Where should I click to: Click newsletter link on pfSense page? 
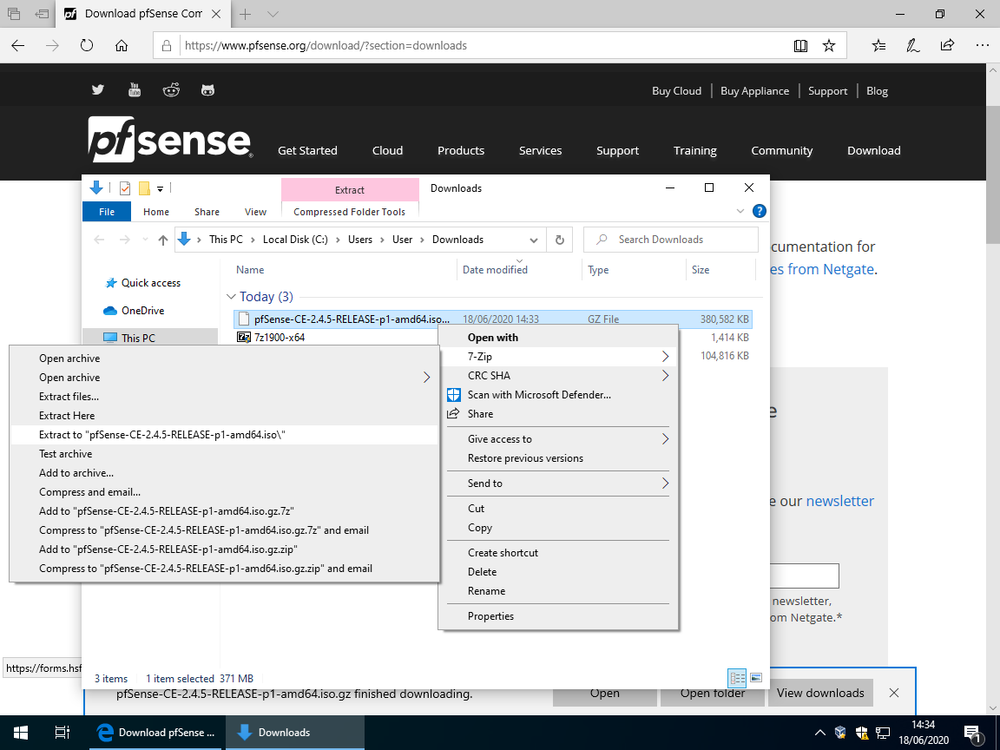click(840, 501)
